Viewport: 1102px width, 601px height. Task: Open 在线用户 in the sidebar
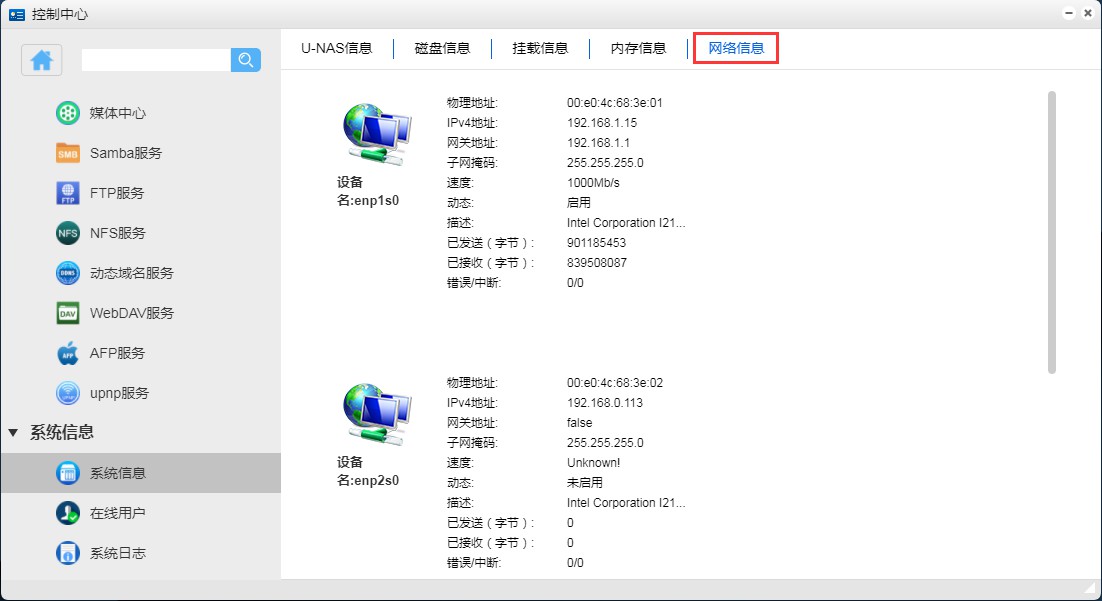tap(117, 513)
